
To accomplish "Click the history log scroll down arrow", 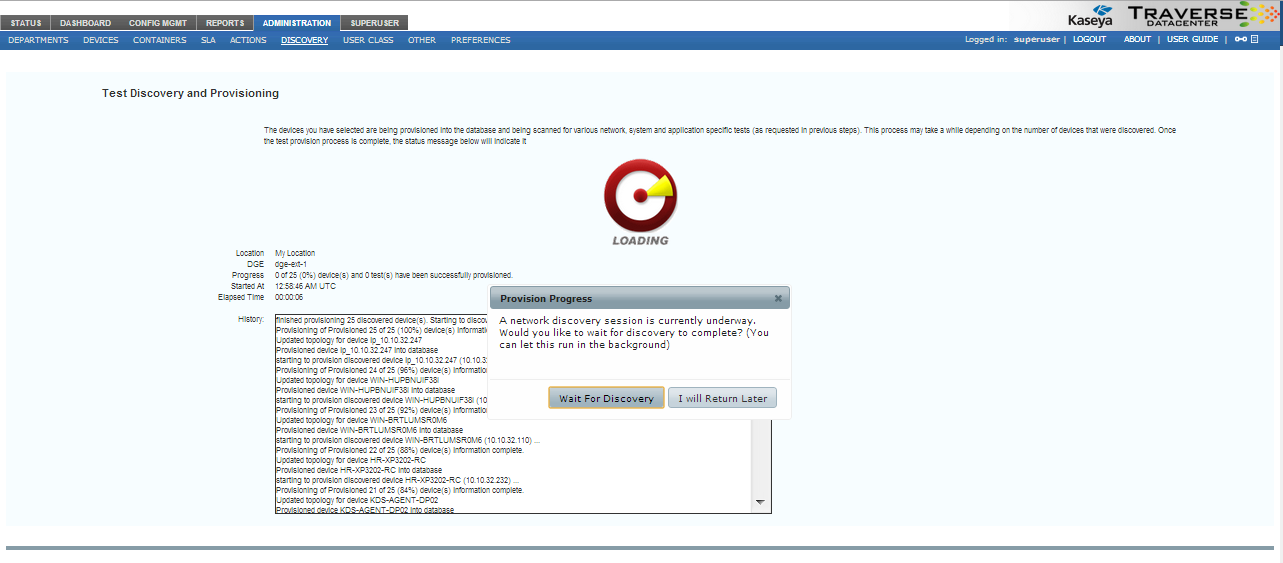I will (759, 502).
